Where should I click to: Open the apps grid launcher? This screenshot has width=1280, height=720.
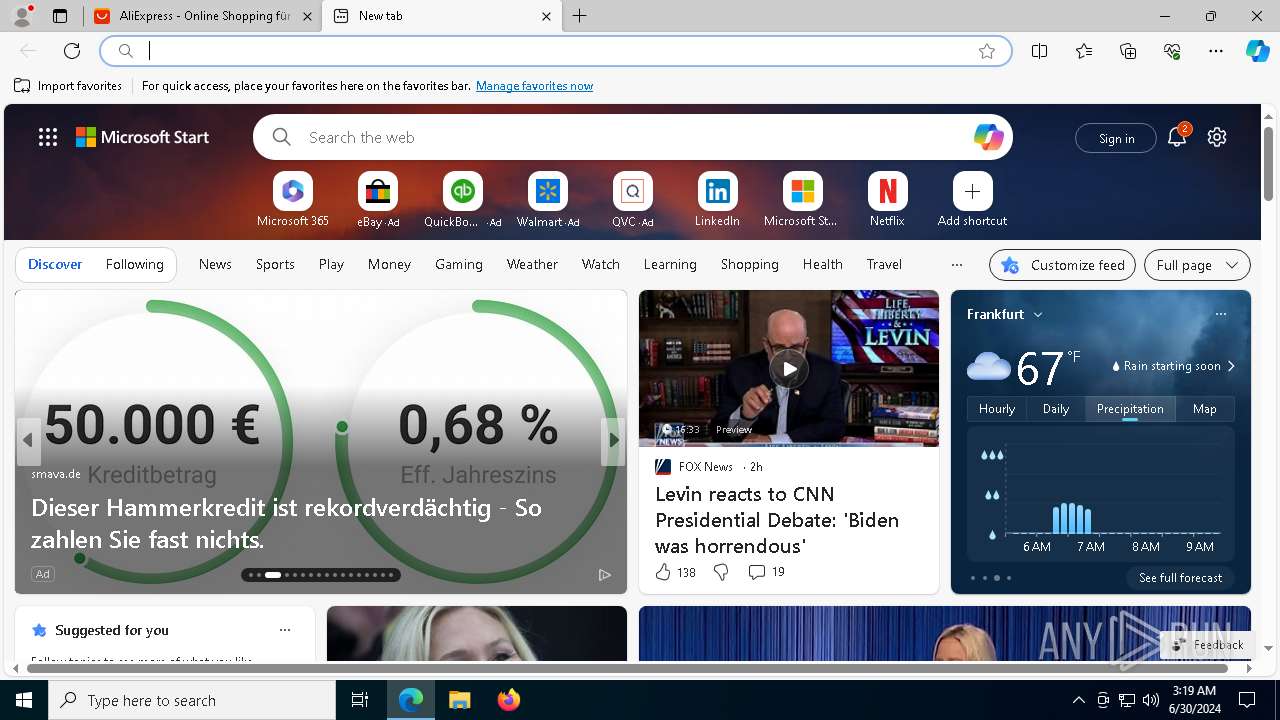click(x=48, y=137)
